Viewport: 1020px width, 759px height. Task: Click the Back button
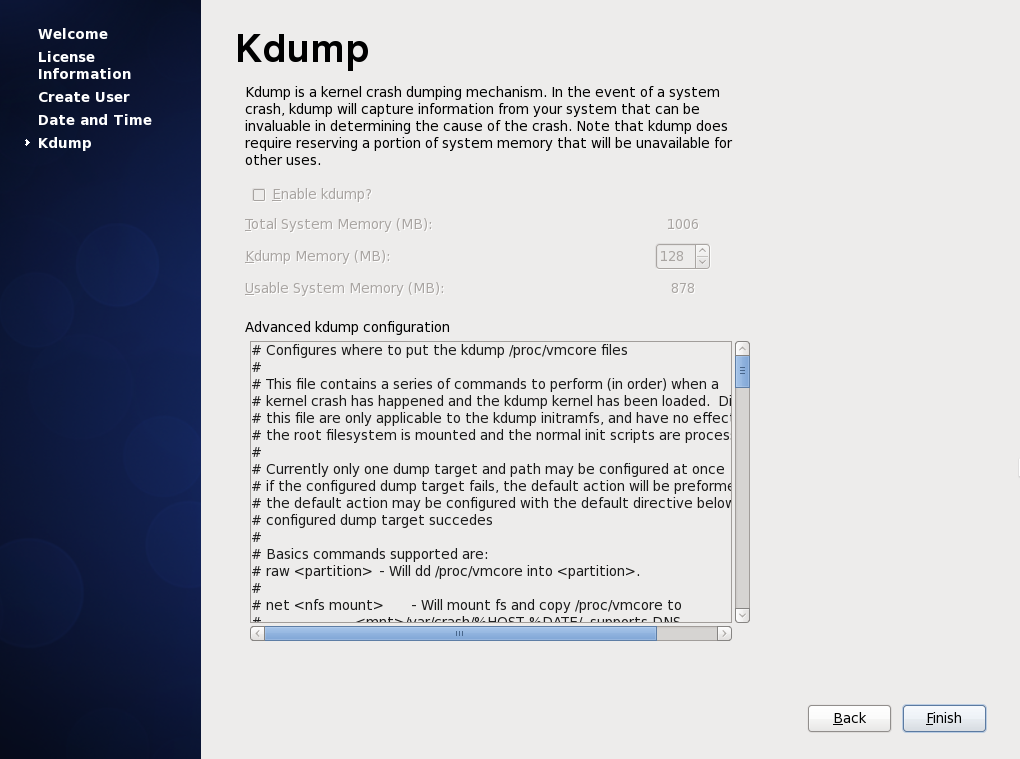pos(848,718)
